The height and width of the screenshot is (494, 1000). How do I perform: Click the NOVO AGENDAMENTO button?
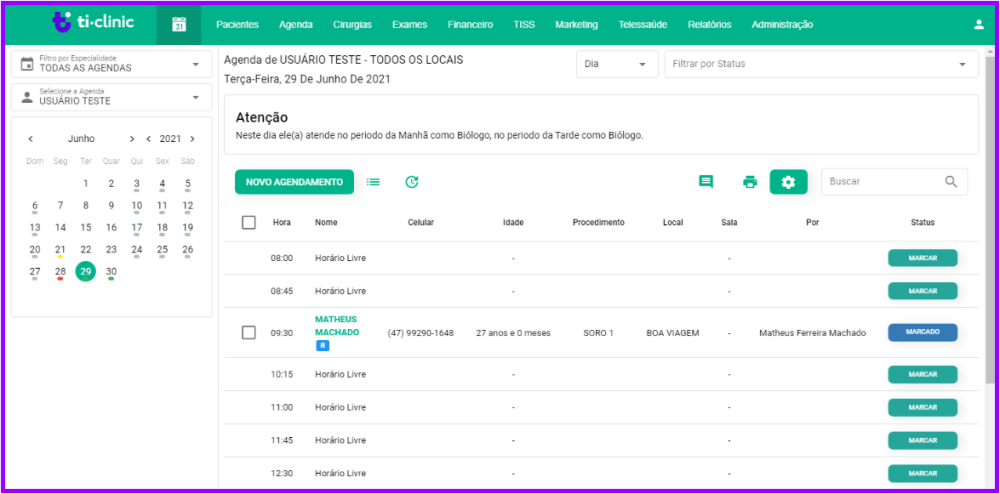pyautogui.click(x=294, y=182)
